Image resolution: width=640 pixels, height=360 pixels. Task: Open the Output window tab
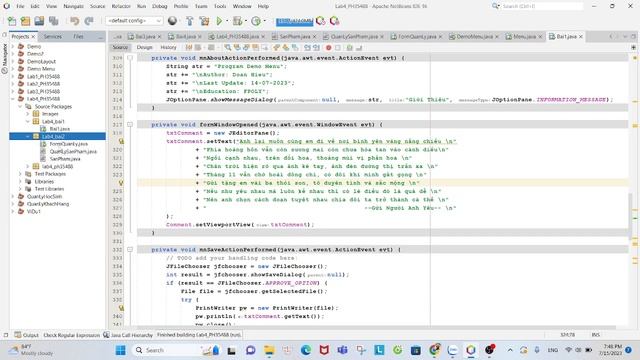(x=26, y=335)
